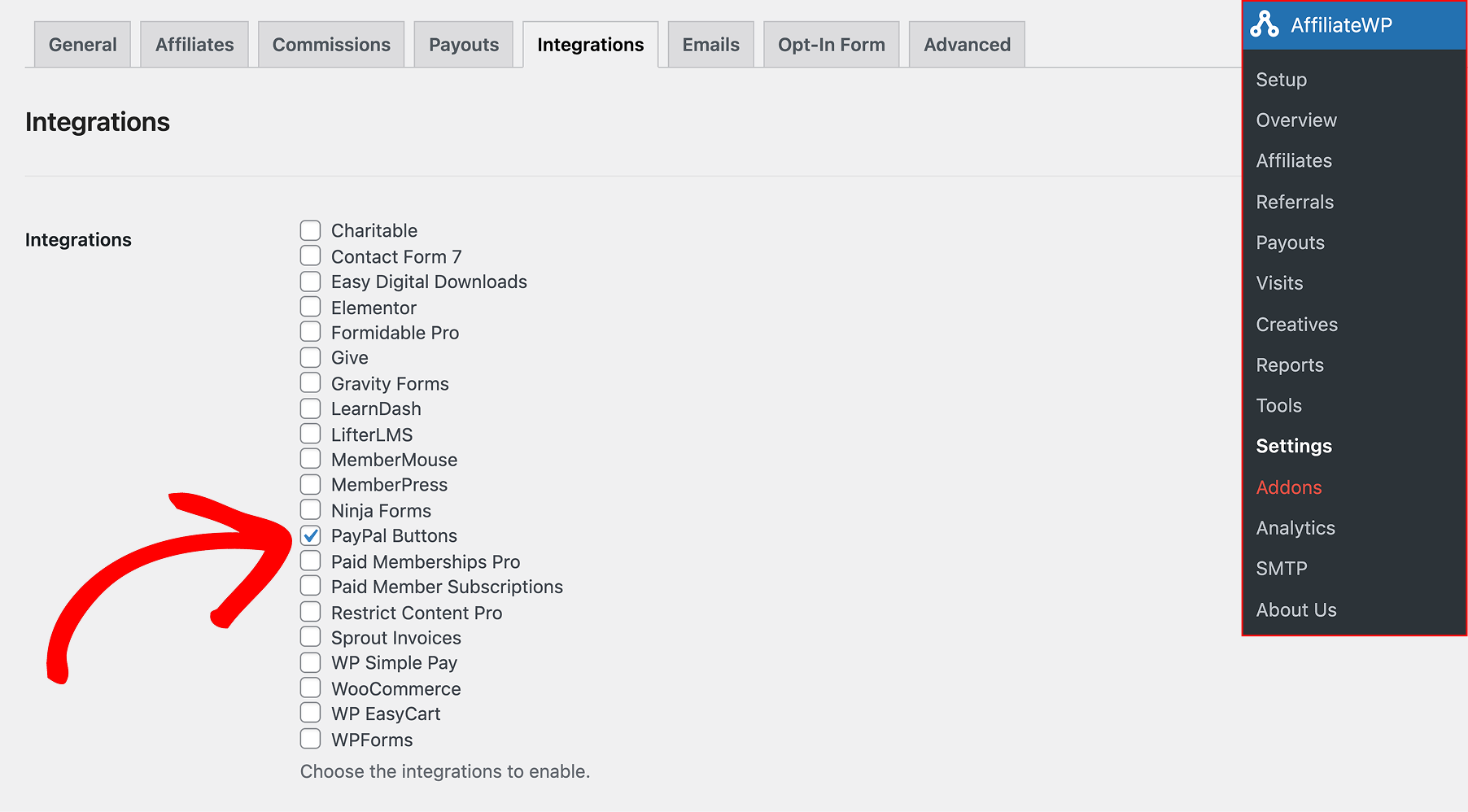Image resolution: width=1468 pixels, height=812 pixels.
Task: Enable the MemberPress integration
Action: pos(310,484)
